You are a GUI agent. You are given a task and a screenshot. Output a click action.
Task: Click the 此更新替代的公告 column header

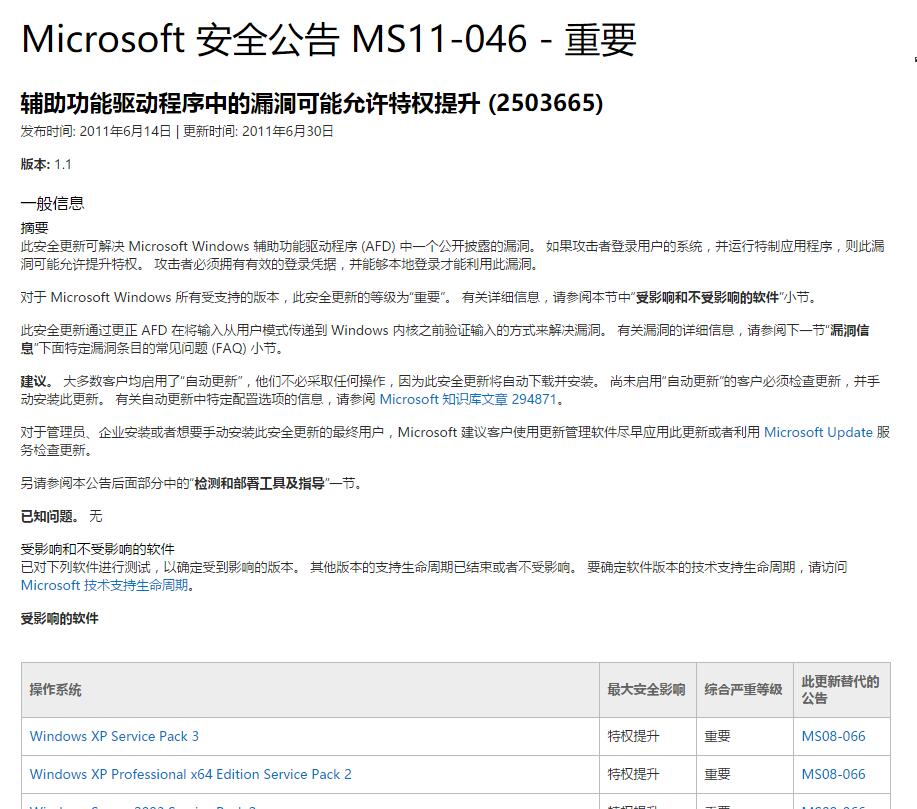coord(840,690)
